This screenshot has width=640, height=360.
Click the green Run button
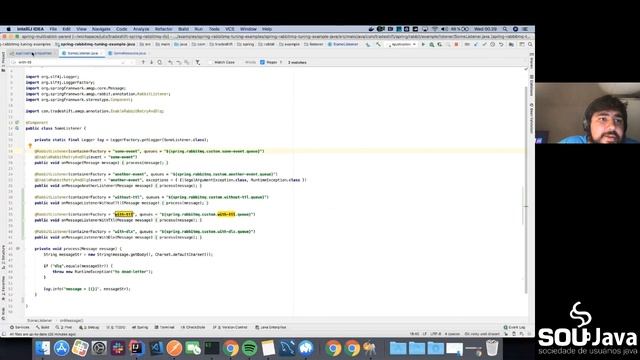(x=423, y=44)
